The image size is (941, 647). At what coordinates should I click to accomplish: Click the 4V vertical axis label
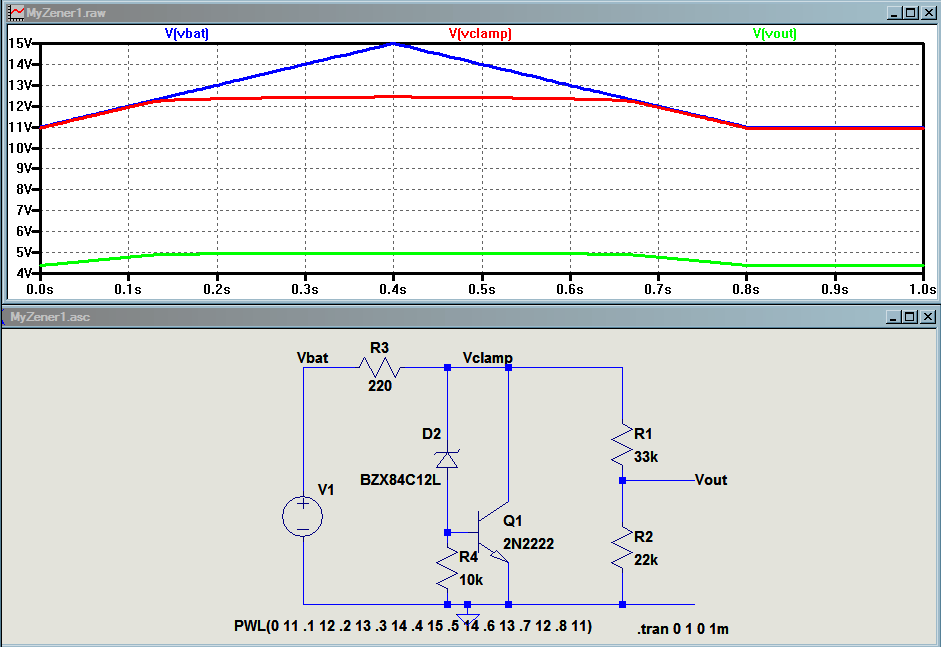[25, 273]
